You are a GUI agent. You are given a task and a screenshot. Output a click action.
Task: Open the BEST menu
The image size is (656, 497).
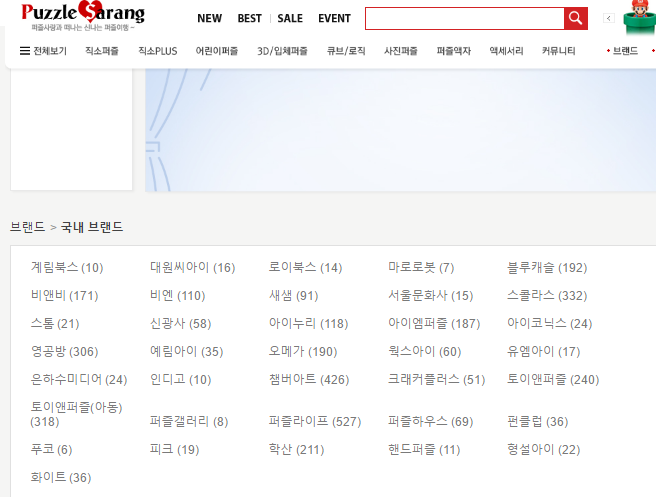pos(249,18)
